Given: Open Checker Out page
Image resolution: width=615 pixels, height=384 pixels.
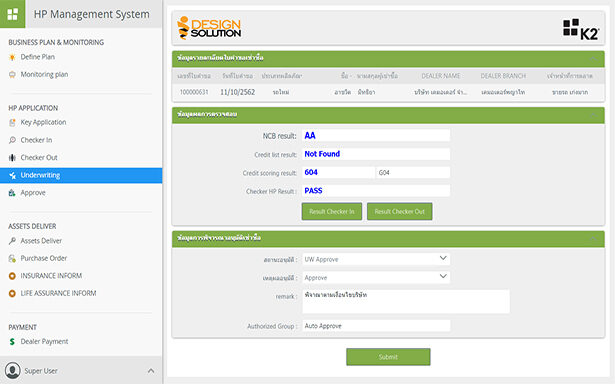Looking at the screenshot, I should 39,158.
